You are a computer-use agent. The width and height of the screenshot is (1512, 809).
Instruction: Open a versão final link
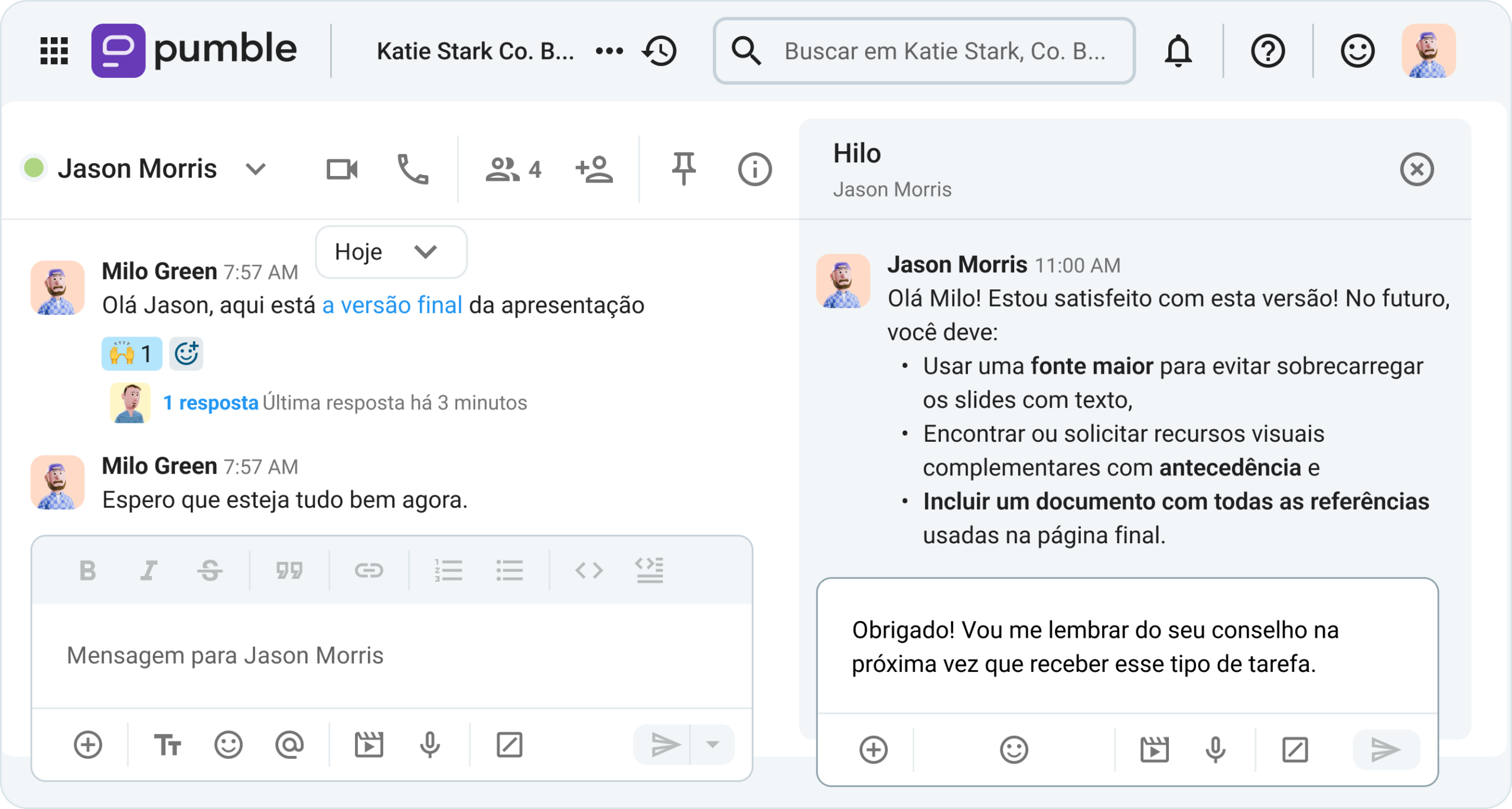(392, 305)
